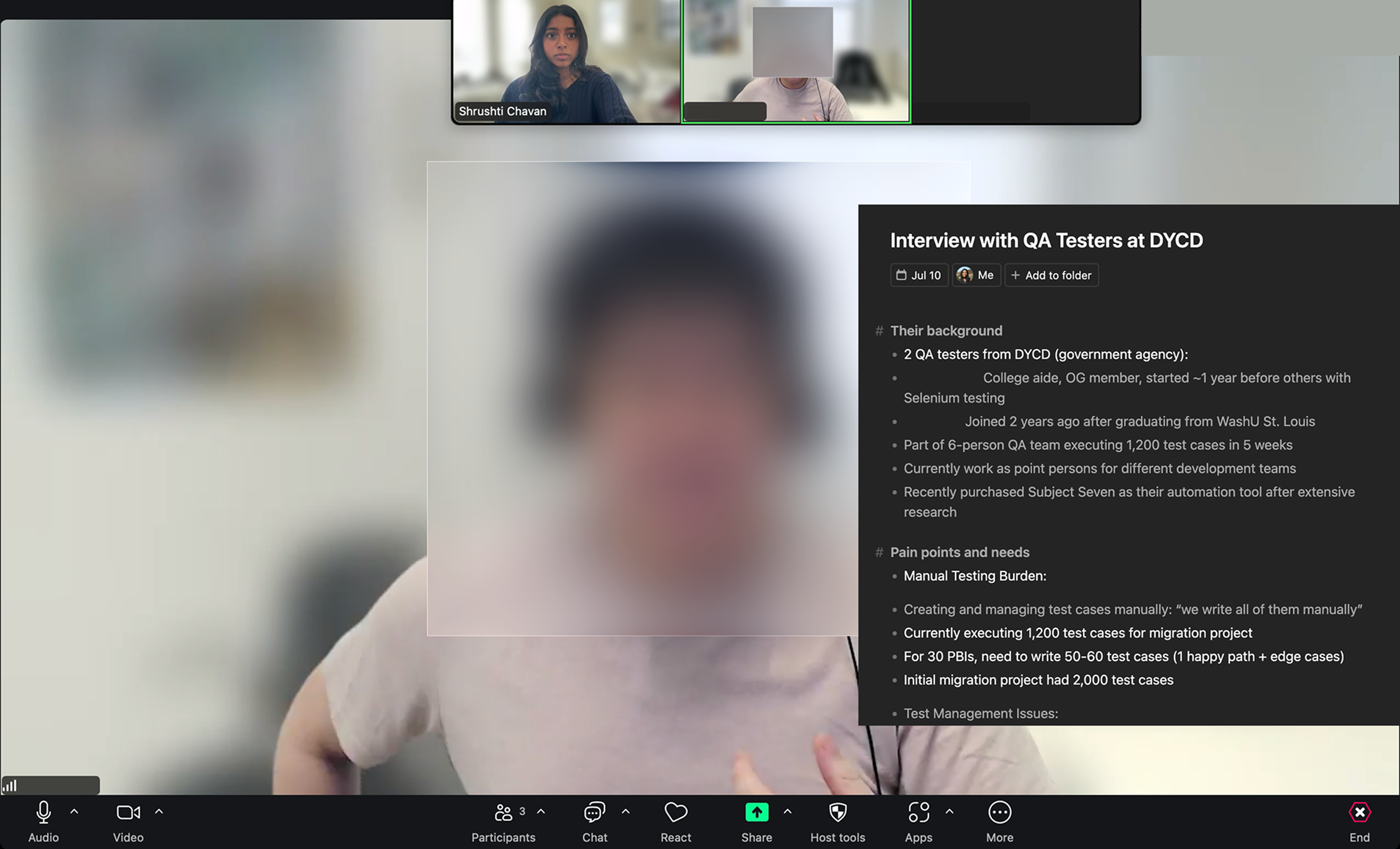Open the React heart icon
This screenshot has width=1400, height=849.
(x=676, y=812)
